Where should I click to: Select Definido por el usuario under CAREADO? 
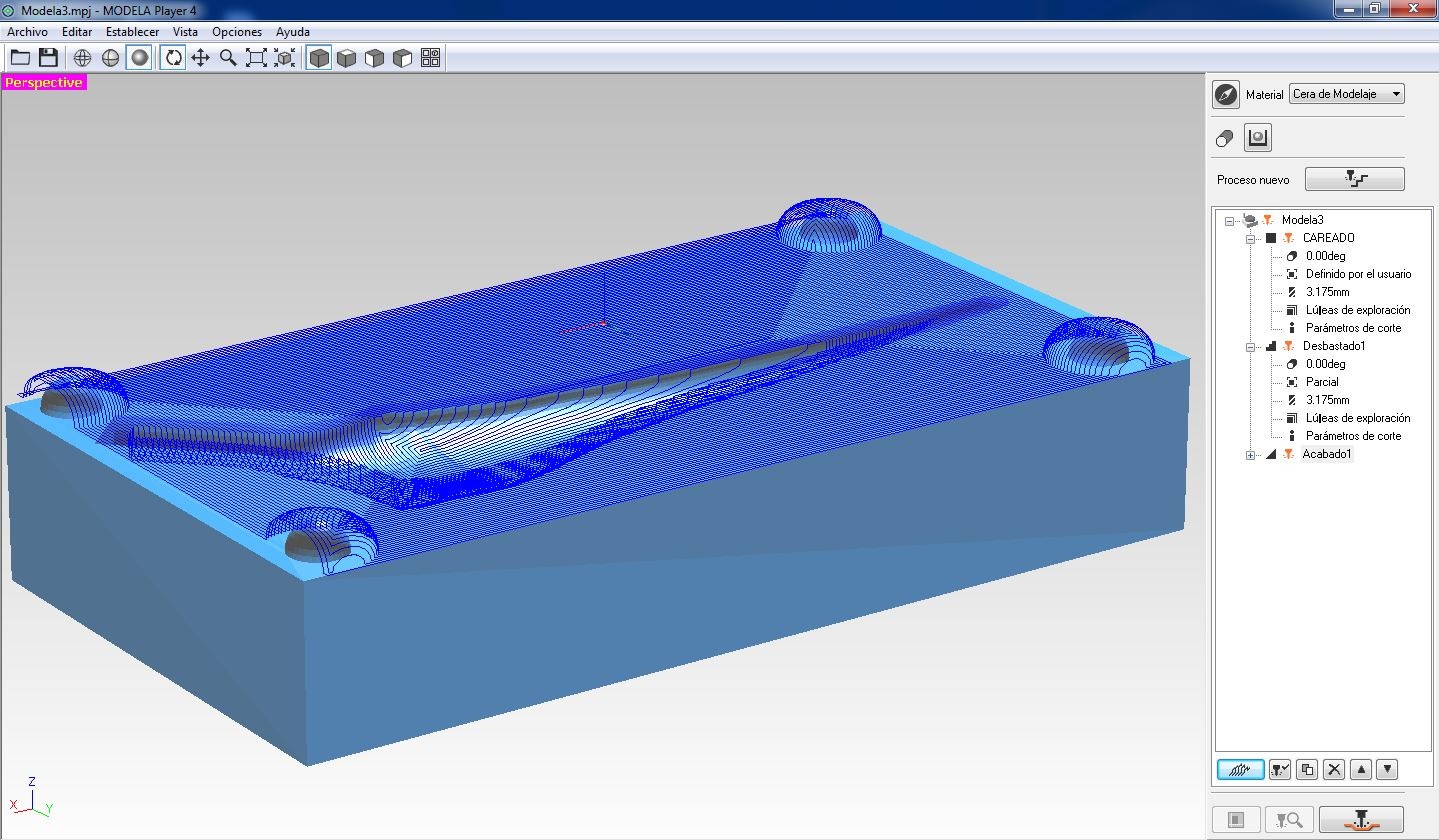(x=1358, y=274)
